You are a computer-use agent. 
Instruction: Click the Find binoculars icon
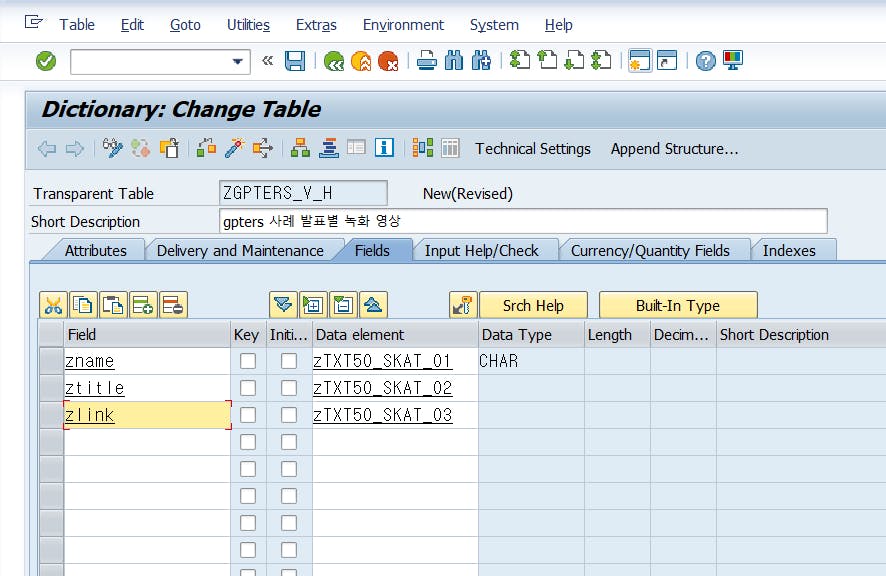click(454, 62)
